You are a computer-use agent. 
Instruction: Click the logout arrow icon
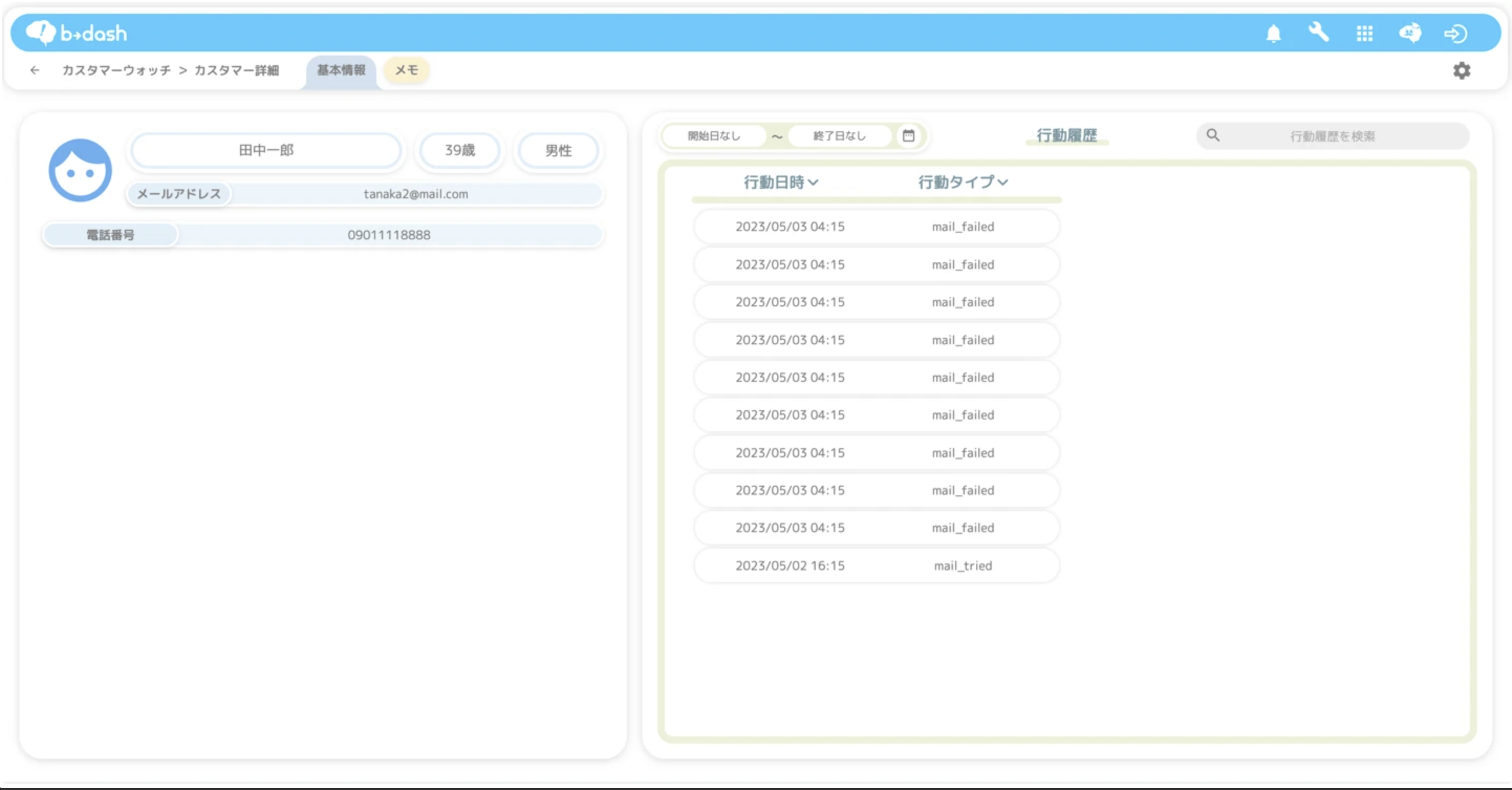pos(1456,34)
